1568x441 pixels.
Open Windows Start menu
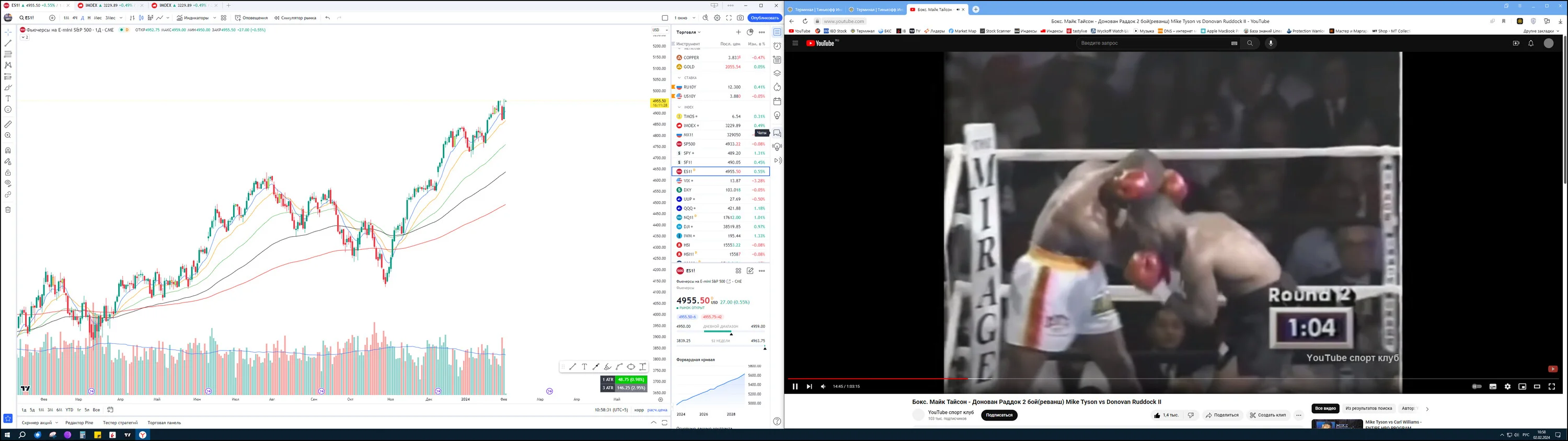(x=7, y=435)
